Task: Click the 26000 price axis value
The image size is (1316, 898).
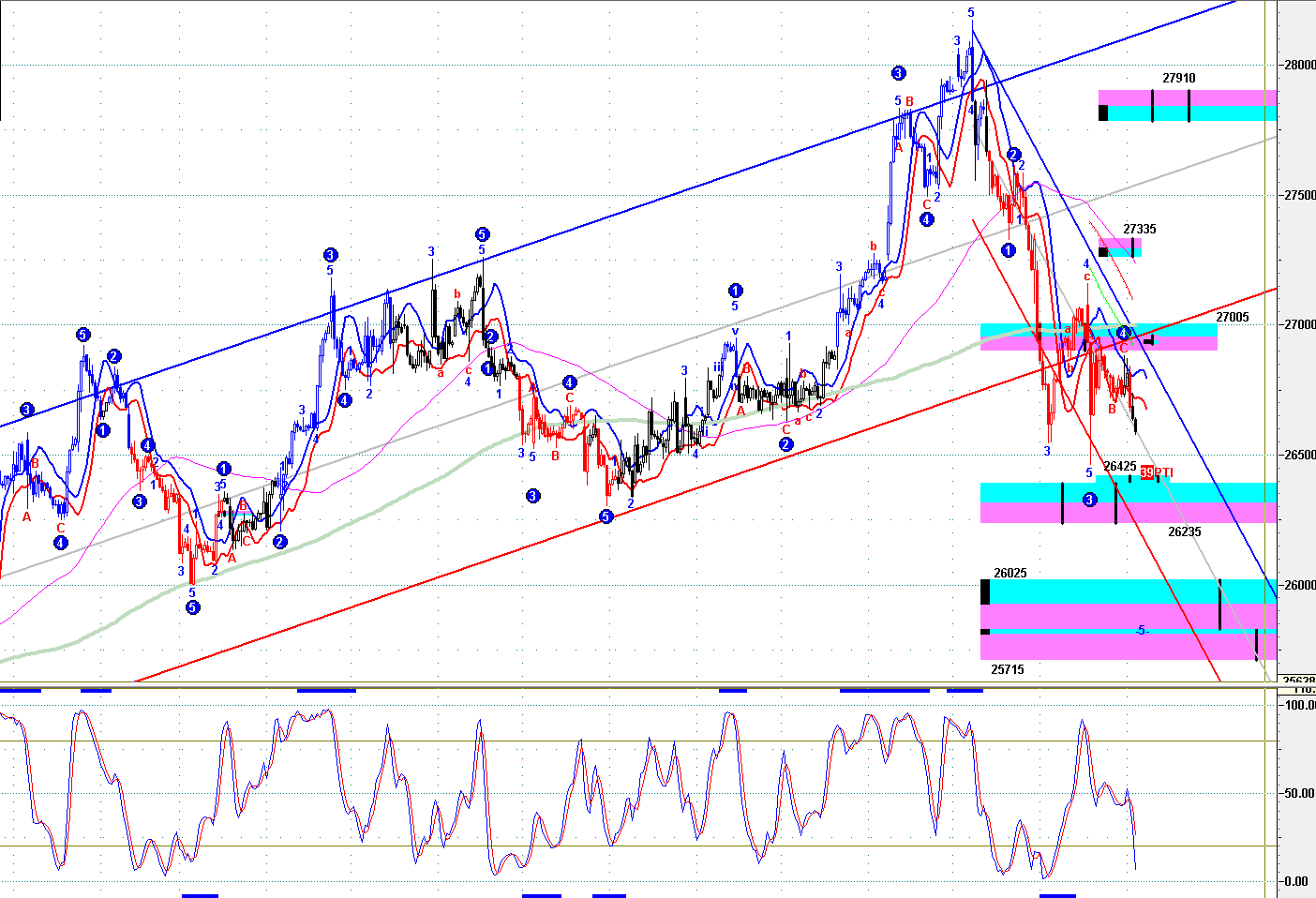Action: pyautogui.click(x=1299, y=585)
